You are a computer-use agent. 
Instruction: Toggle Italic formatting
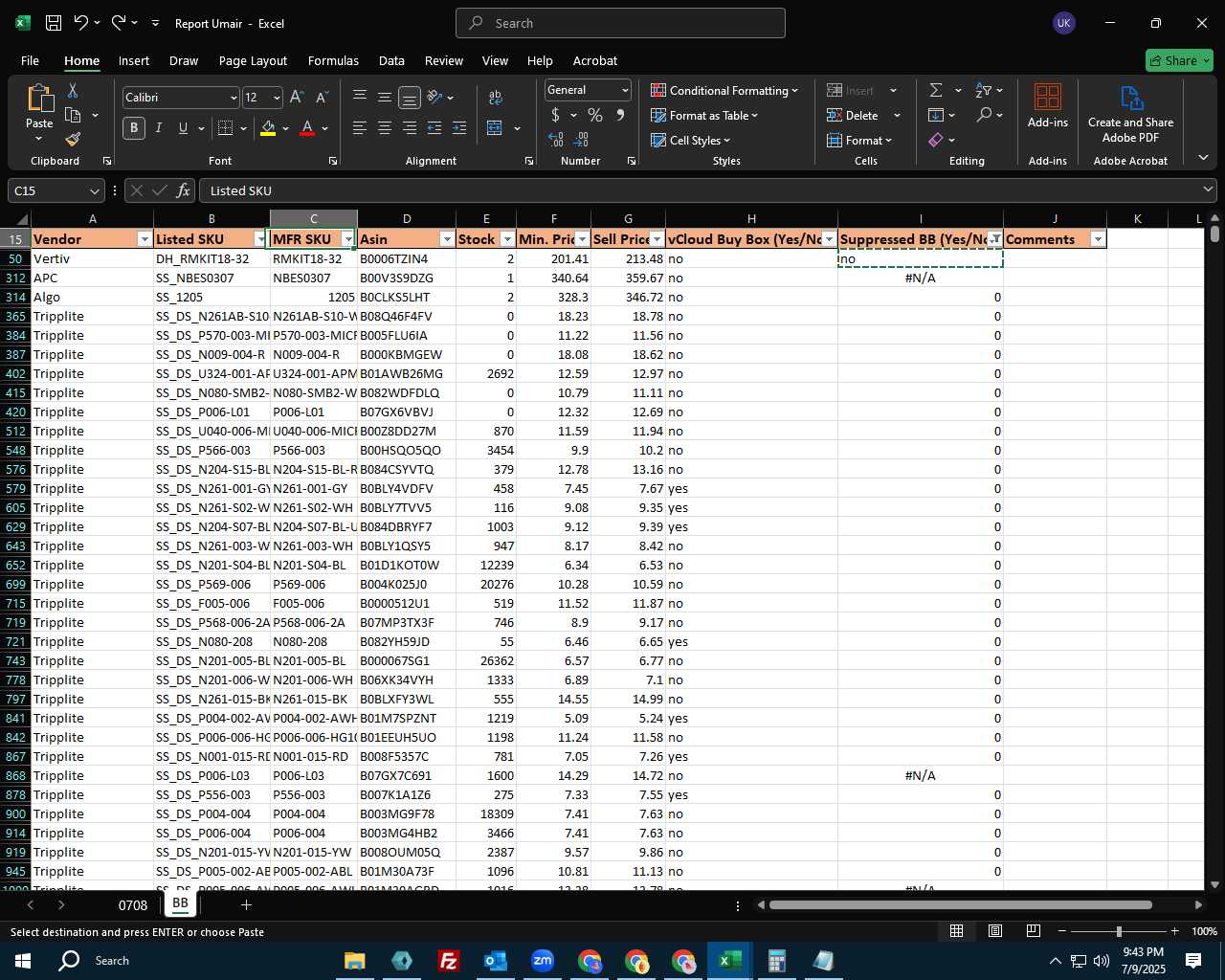(159, 128)
